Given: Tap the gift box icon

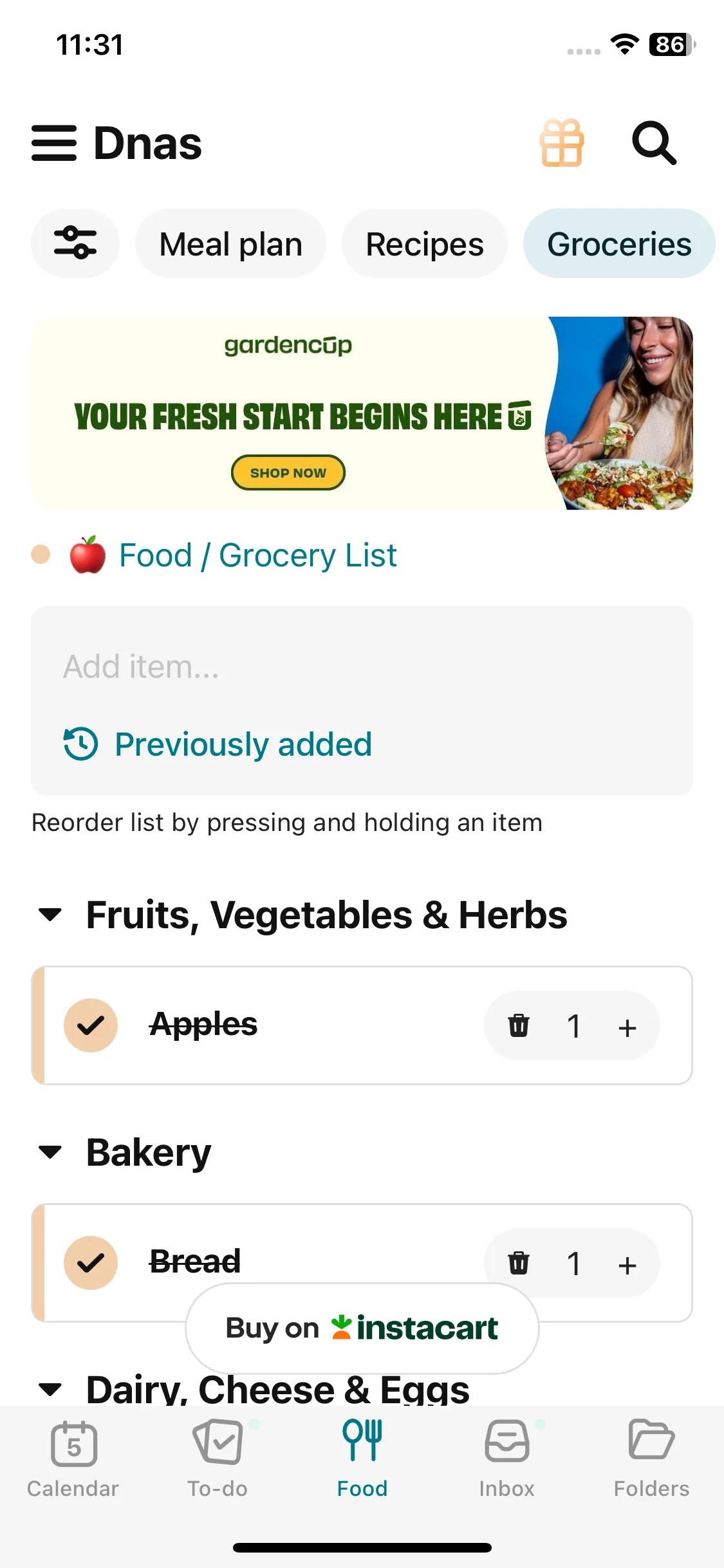Looking at the screenshot, I should (x=562, y=143).
